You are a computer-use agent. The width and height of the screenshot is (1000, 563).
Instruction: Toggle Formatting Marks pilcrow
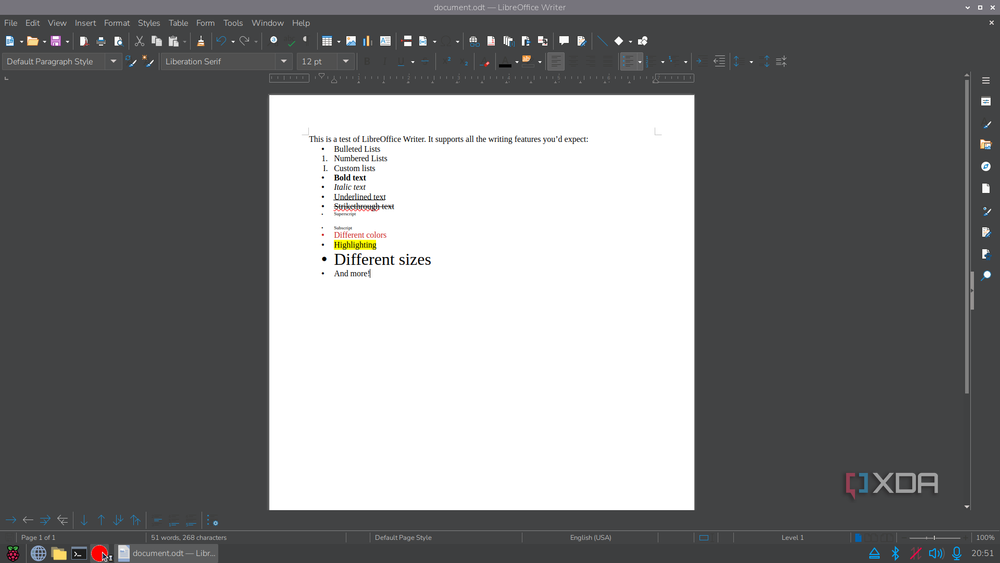click(x=305, y=40)
